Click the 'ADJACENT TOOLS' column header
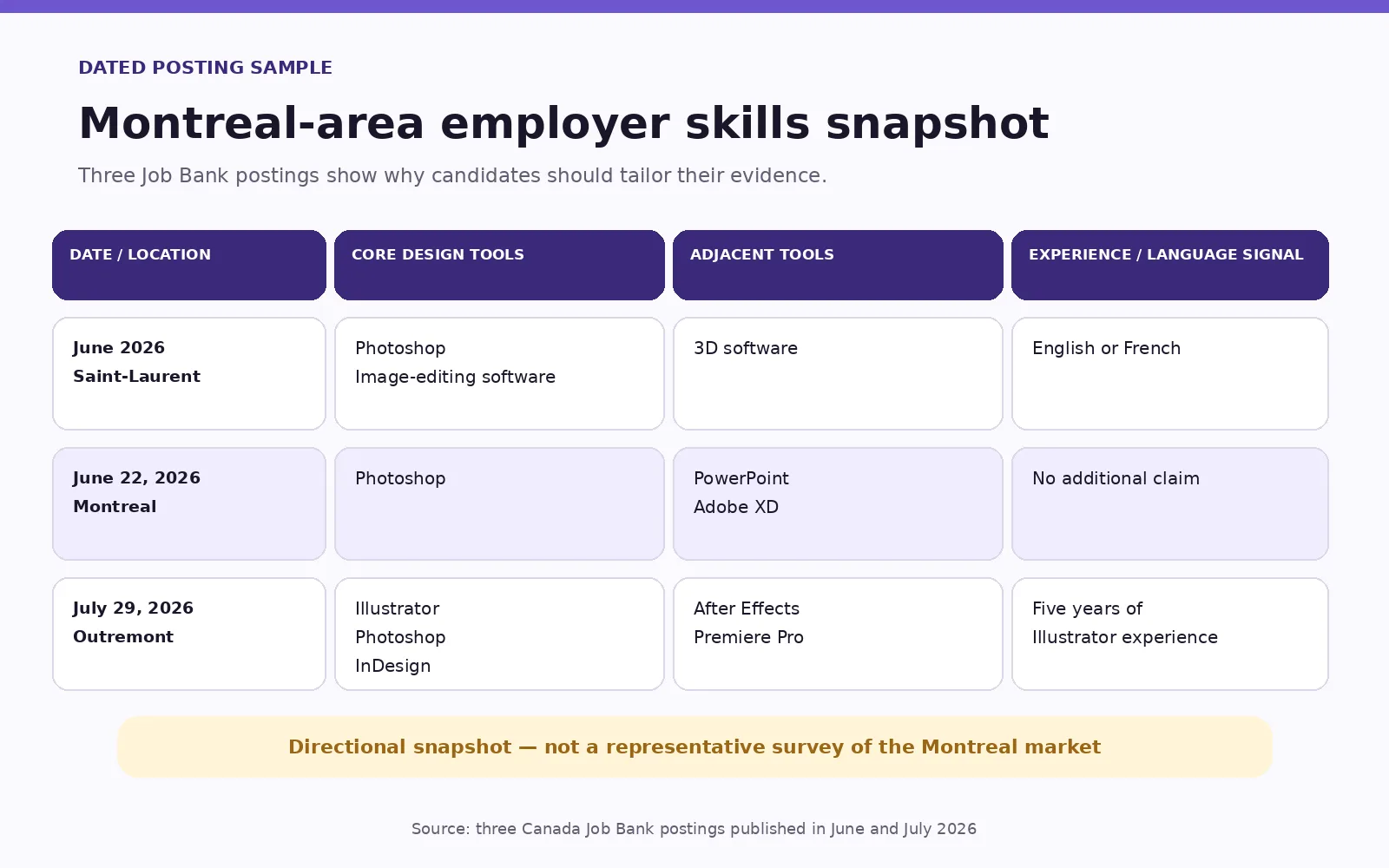1389x868 pixels. (838, 265)
